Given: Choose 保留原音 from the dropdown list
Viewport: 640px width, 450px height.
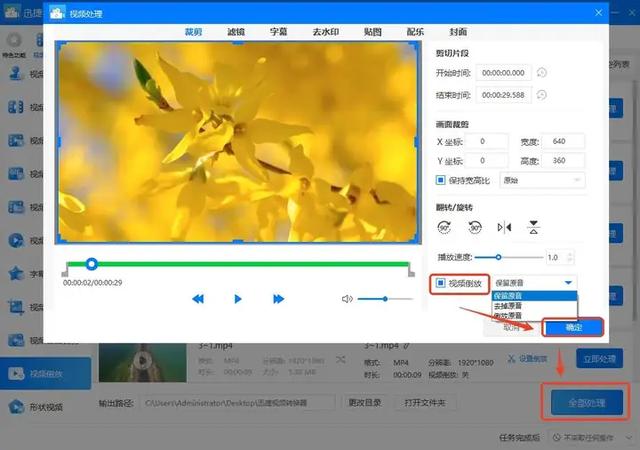Looking at the screenshot, I should pyautogui.click(x=534, y=296).
